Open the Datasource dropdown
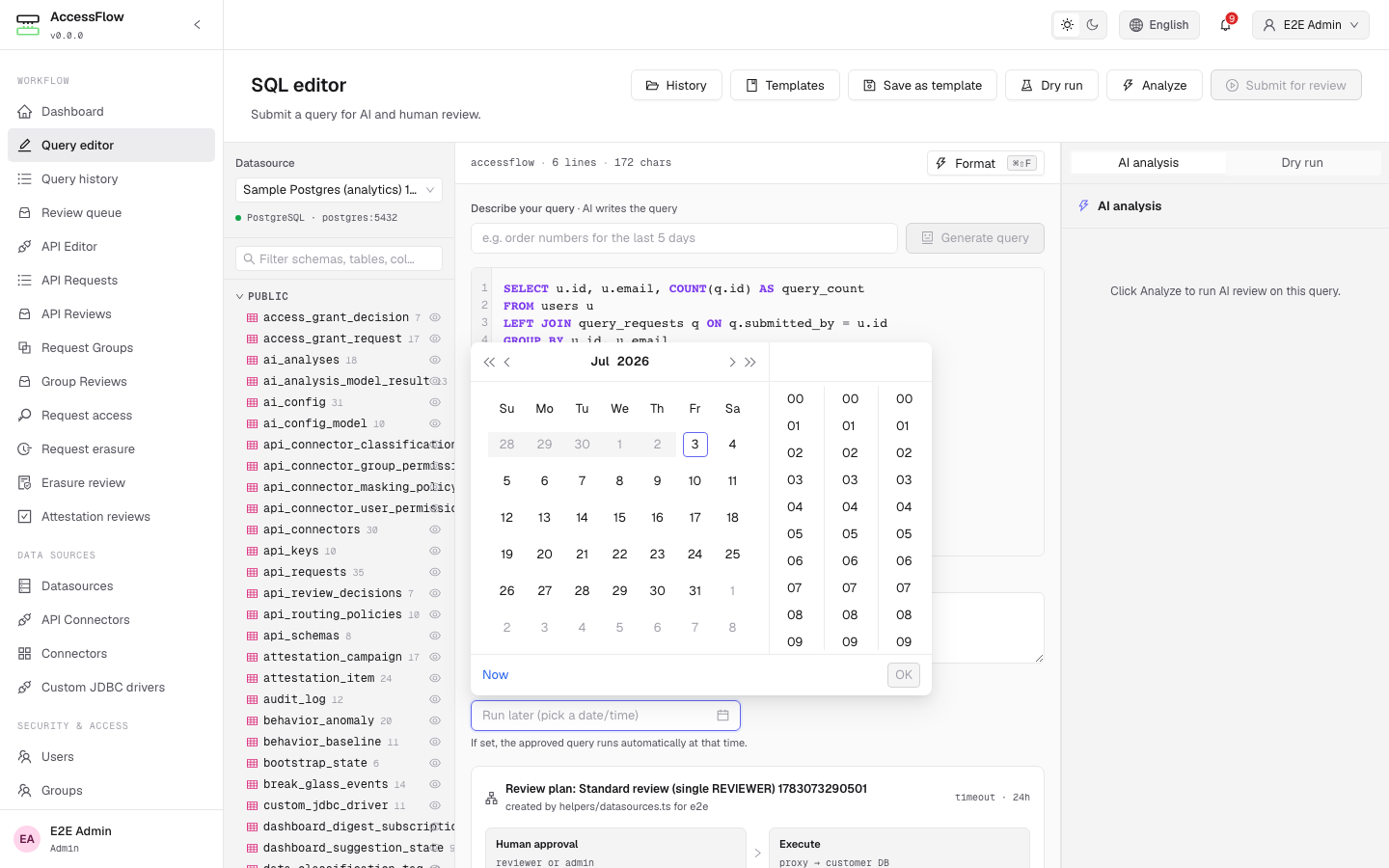Screen dimensions: 1389x868 click(339, 189)
